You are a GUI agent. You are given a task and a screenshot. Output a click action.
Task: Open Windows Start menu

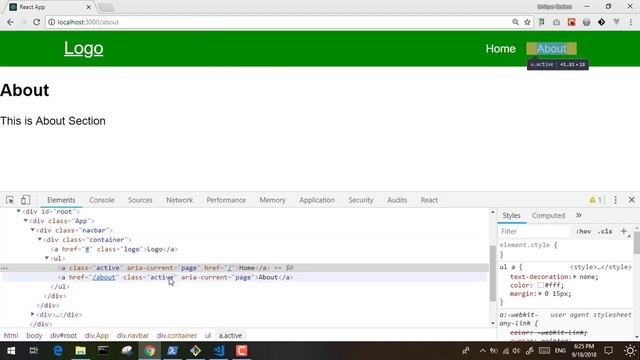tap(11, 351)
